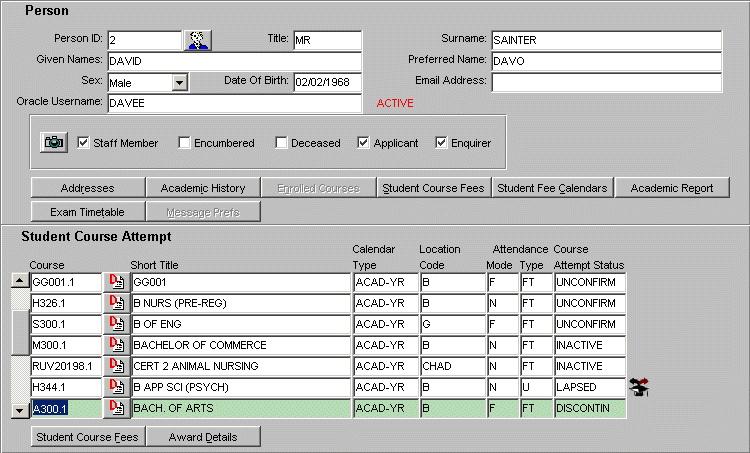
Task: Open document icon for course H326.1
Action: (x=117, y=303)
